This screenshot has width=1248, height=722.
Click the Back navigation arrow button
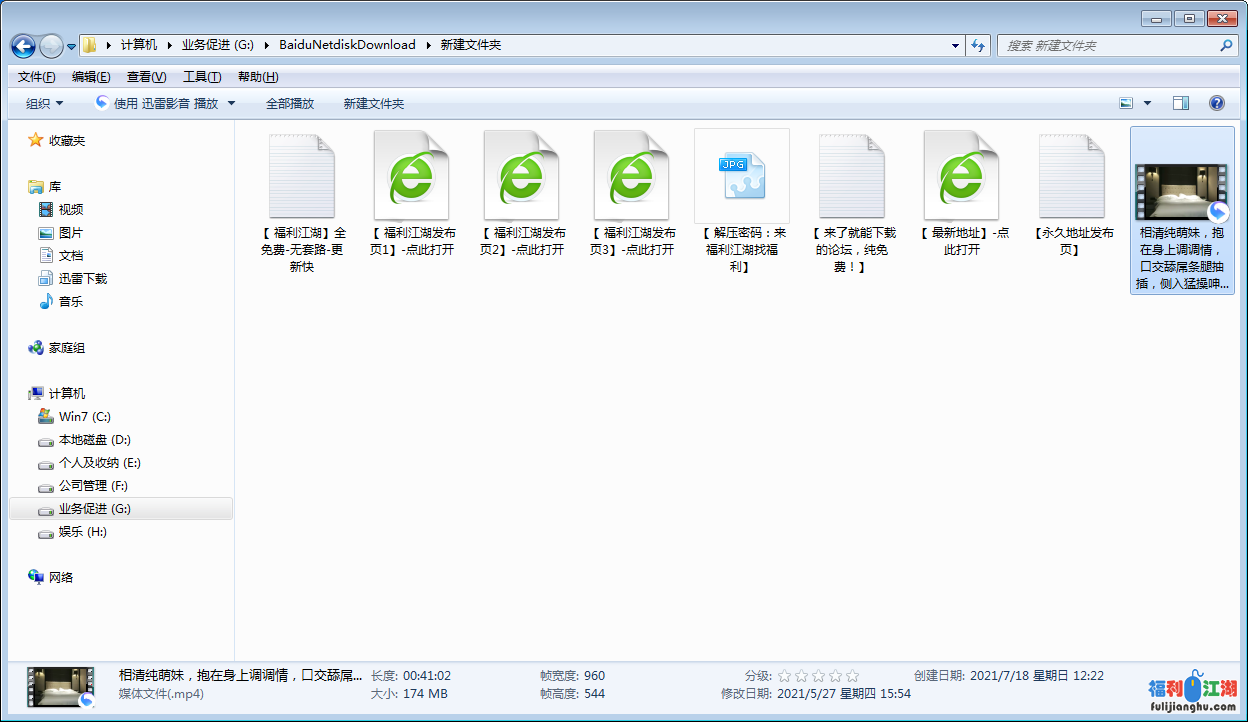[24, 46]
